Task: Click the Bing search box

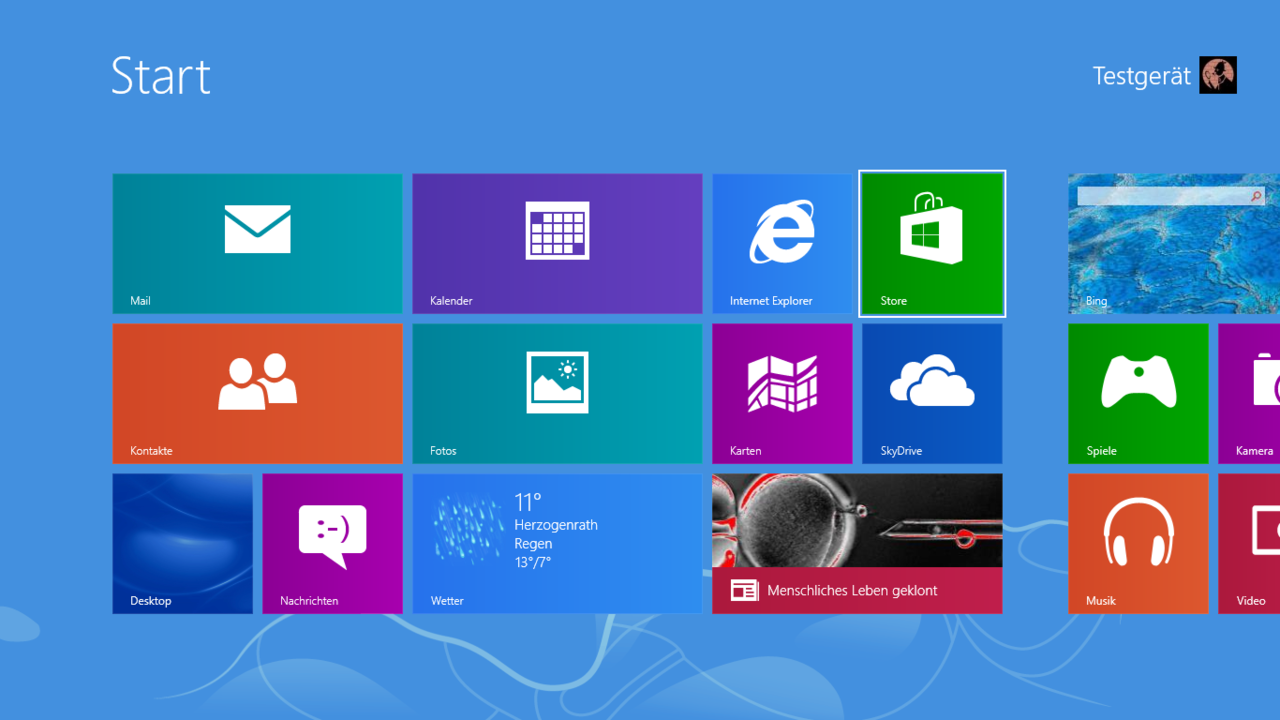Action: 1160,197
